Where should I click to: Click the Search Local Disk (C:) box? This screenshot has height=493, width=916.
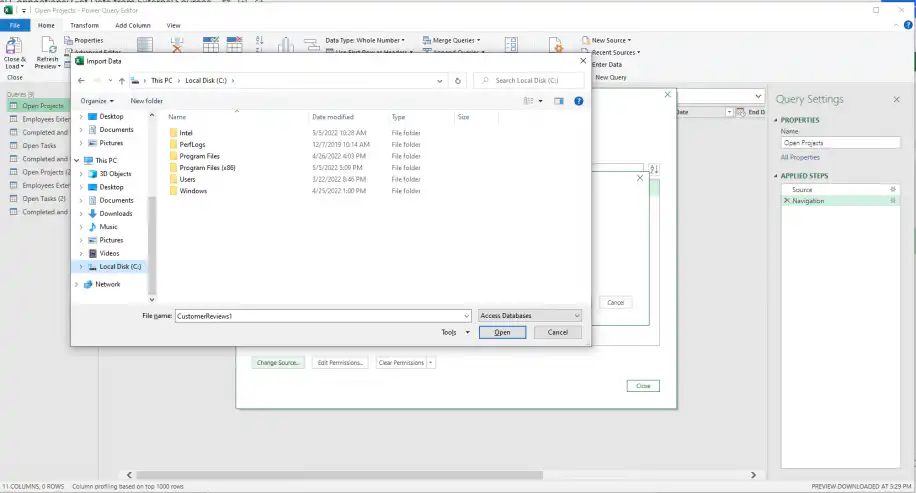click(529, 81)
